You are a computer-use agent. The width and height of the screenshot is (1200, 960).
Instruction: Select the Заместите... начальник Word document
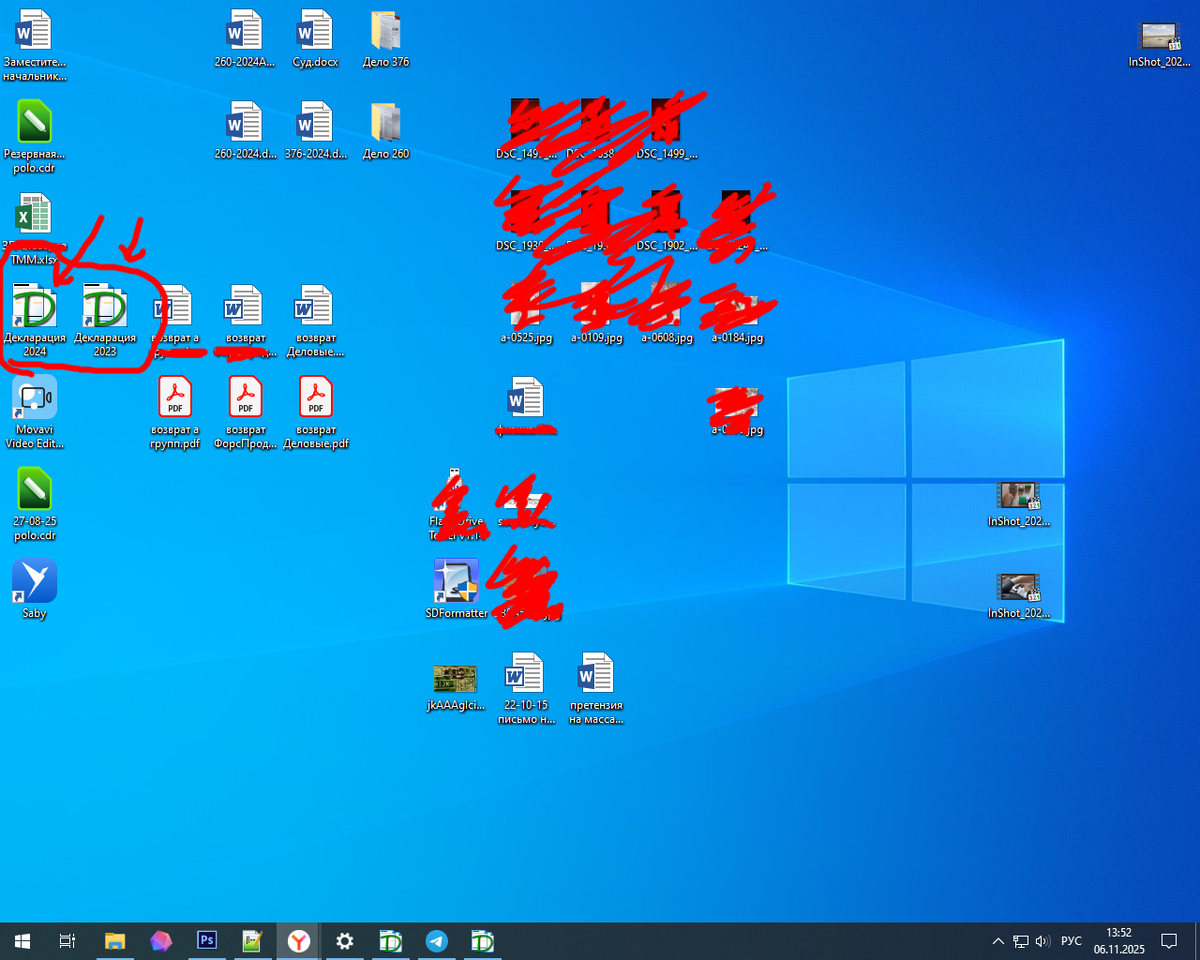click(x=35, y=45)
